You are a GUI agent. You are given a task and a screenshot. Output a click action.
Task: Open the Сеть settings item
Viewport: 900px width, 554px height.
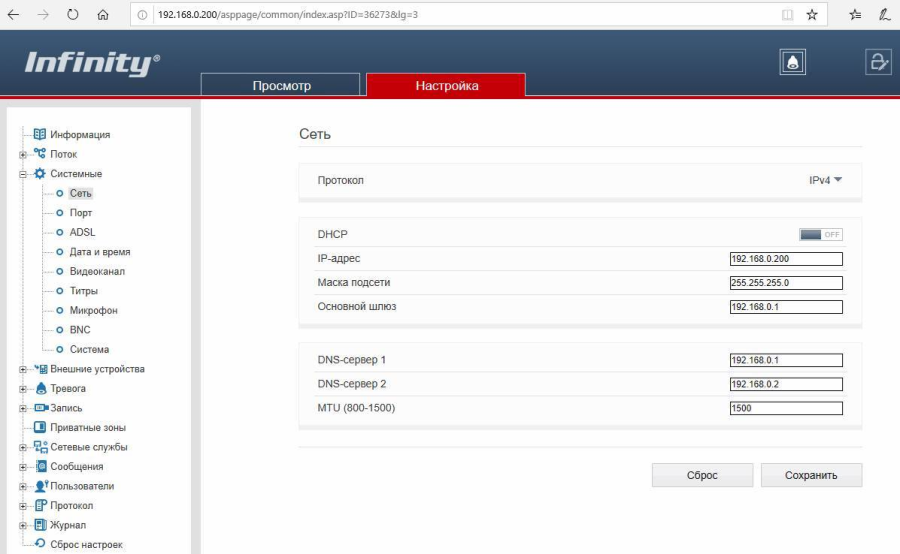[80, 193]
